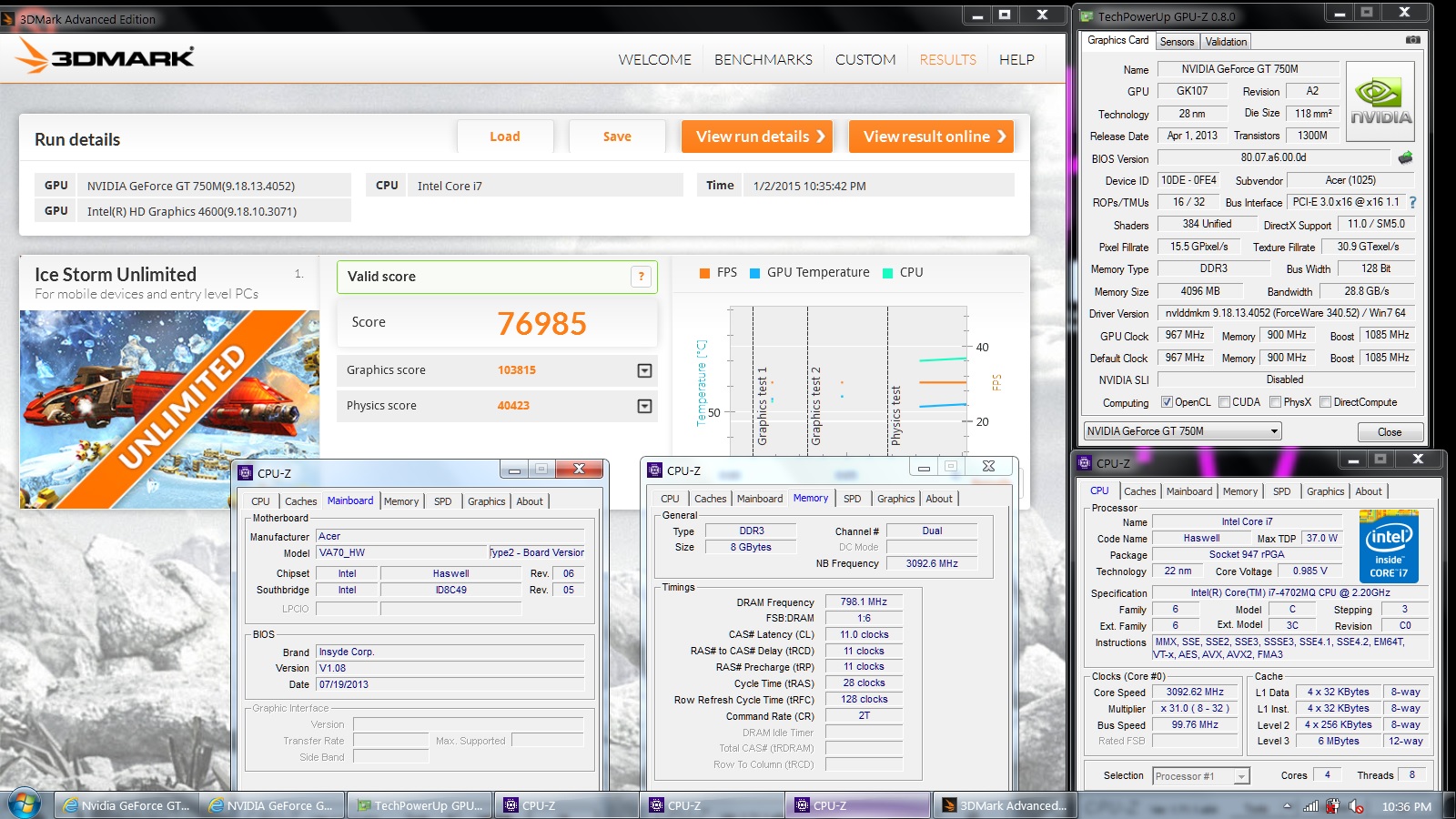Expand the Graphics score details
1456x819 pixels.
644,370
